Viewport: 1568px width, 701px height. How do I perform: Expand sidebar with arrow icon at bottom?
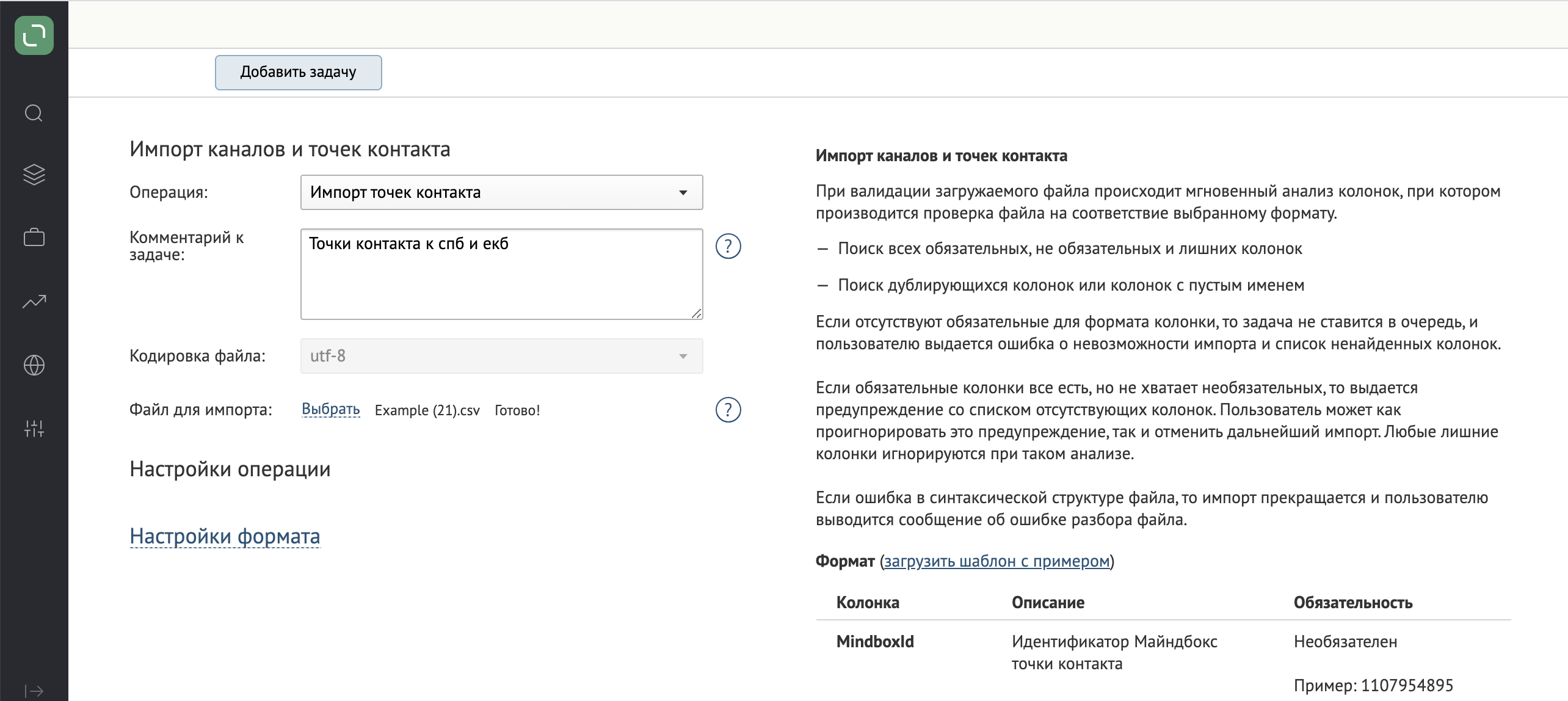point(34,691)
